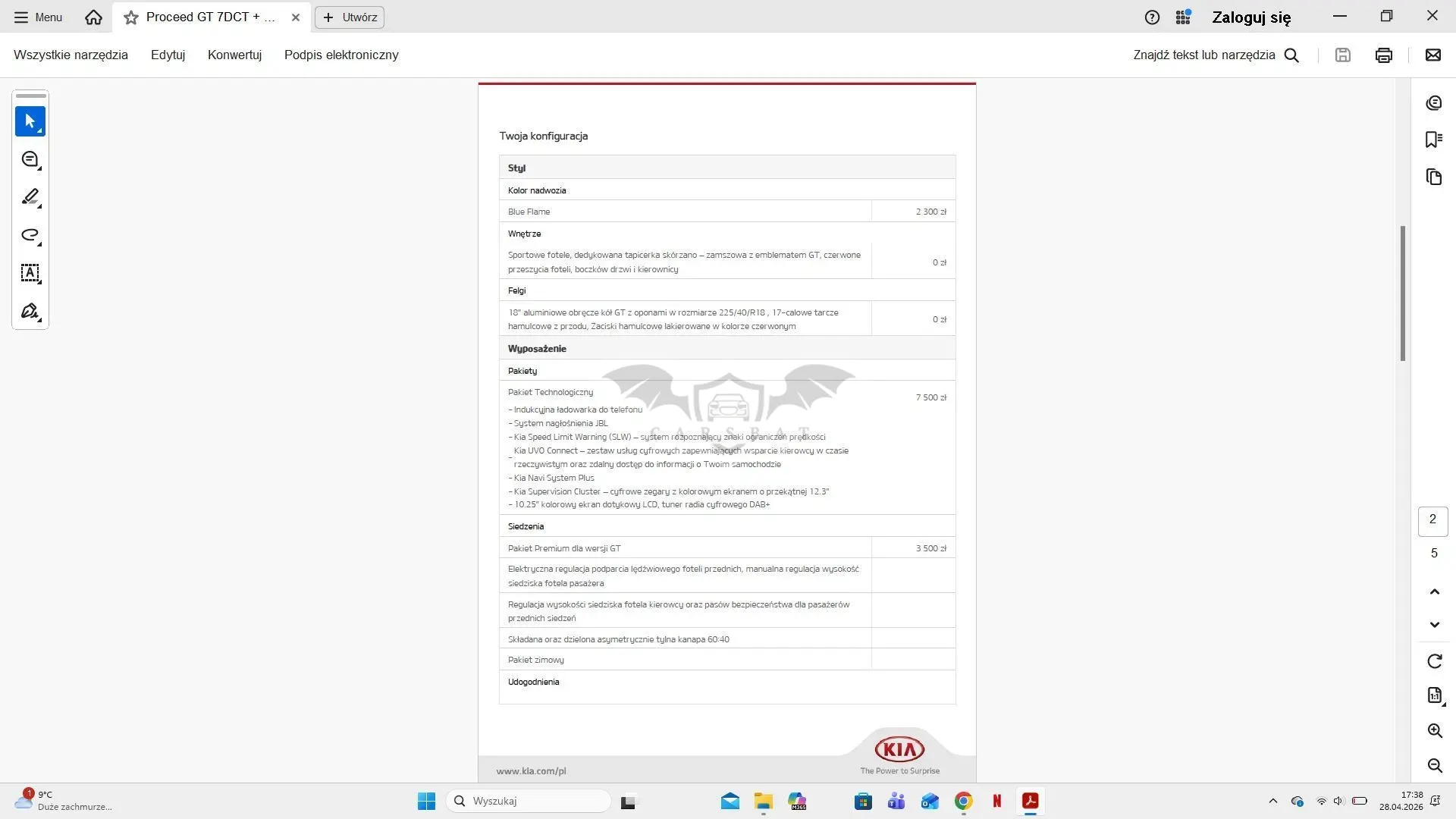Go to the next page arrow

tap(1434, 625)
